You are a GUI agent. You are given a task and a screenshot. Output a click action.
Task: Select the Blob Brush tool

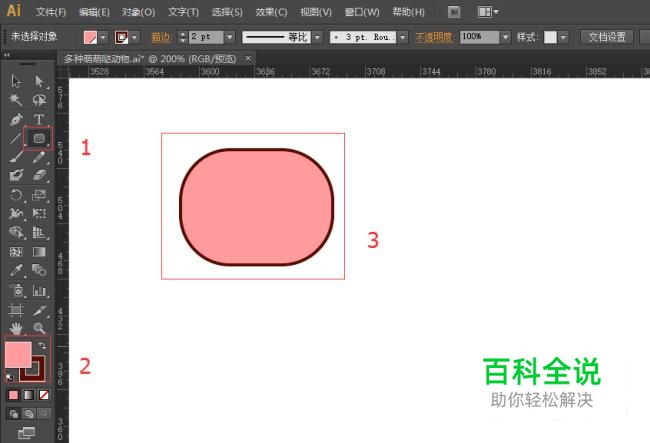click(16, 175)
